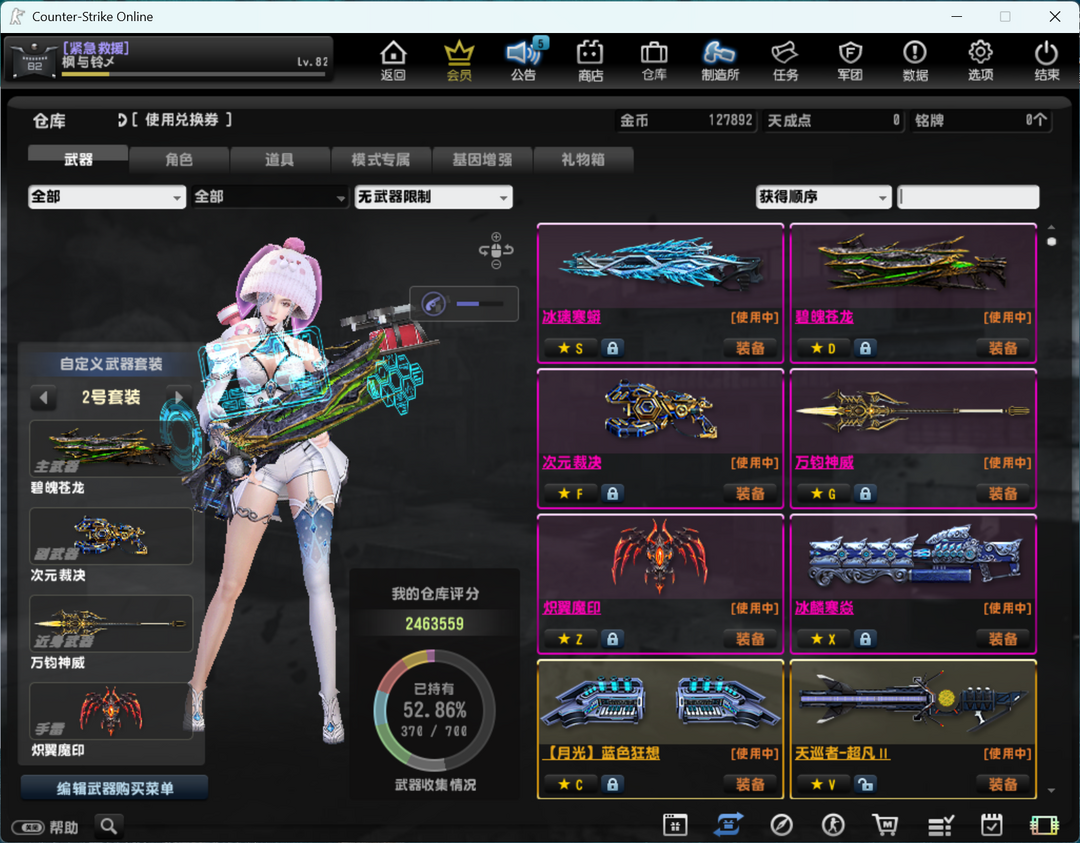Switch to previous weapon set with left arrow

coord(43,397)
